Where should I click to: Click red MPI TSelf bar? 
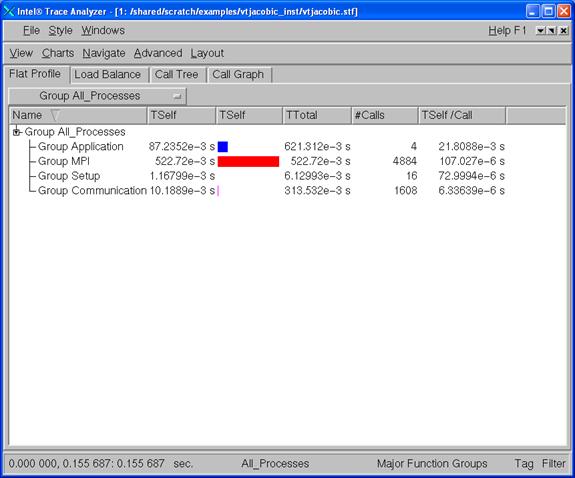[x=248, y=161]
